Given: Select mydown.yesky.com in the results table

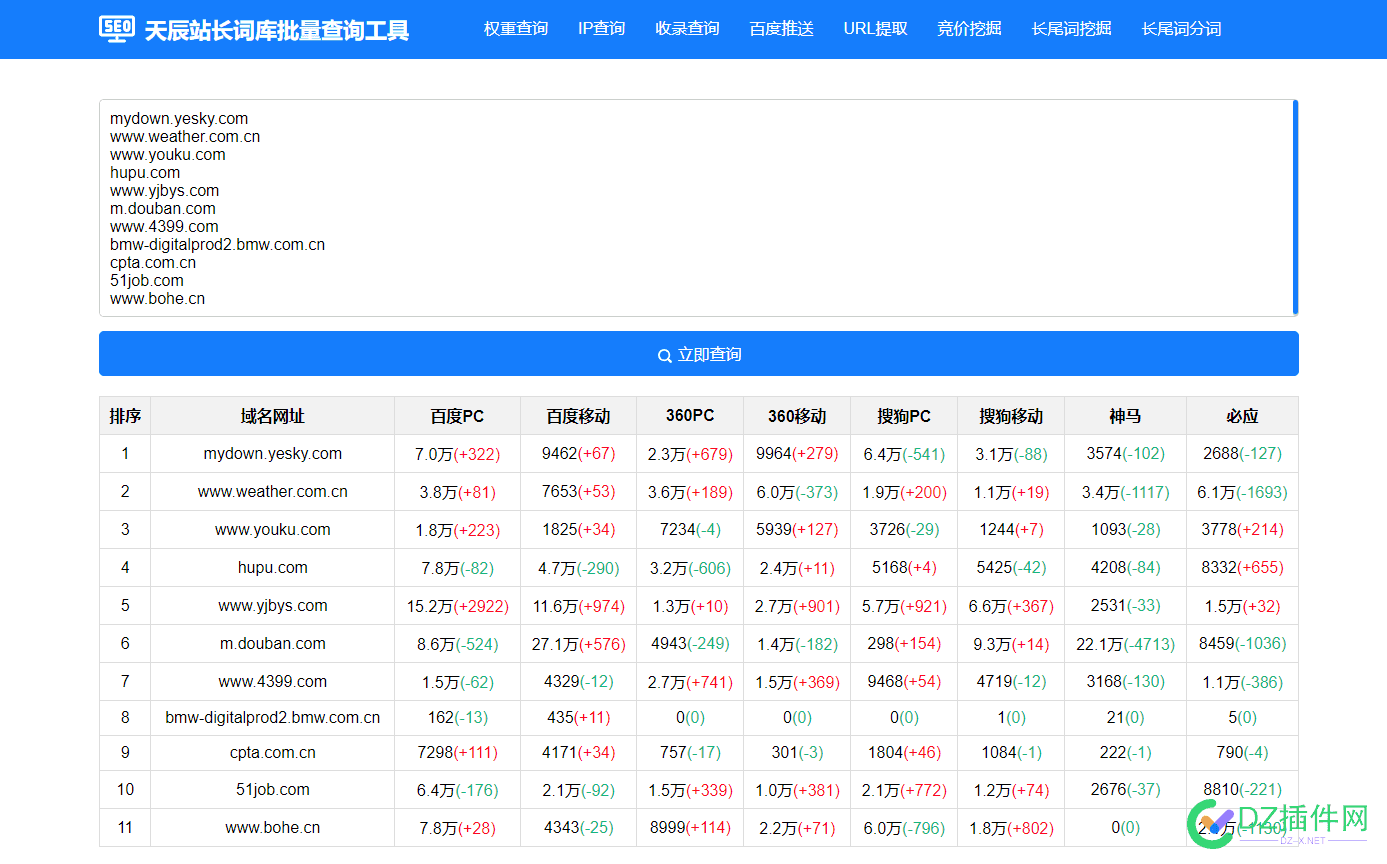Looking at the screenshot, I should point(273,454).
